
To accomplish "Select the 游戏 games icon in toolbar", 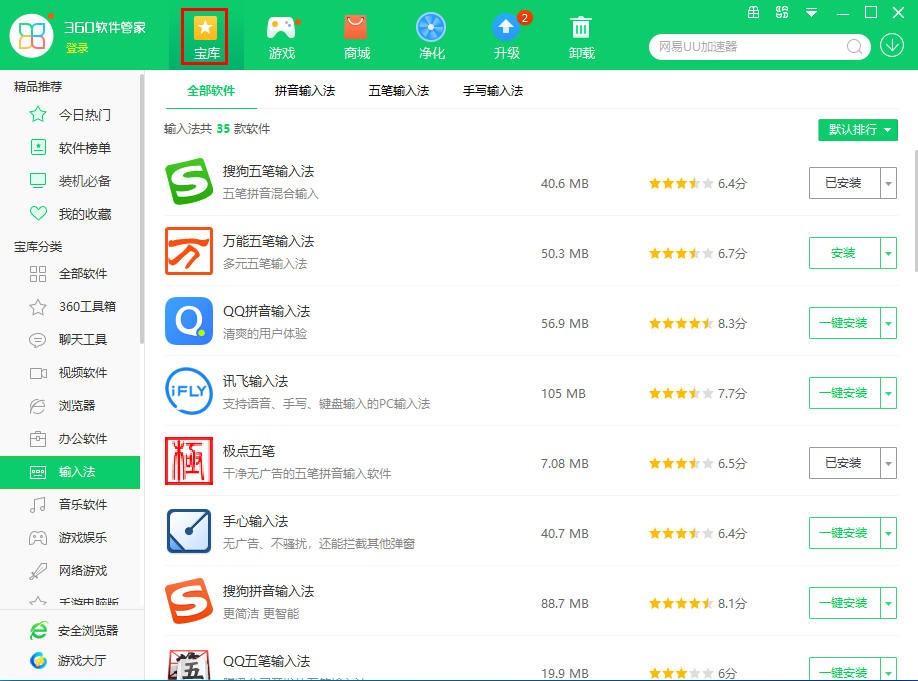I will click(x=281, y=34).
